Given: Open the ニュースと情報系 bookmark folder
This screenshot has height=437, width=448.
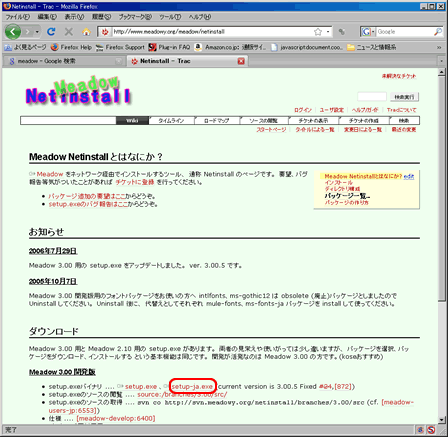Looking at the screenshot, I should (x=372, y=47).
